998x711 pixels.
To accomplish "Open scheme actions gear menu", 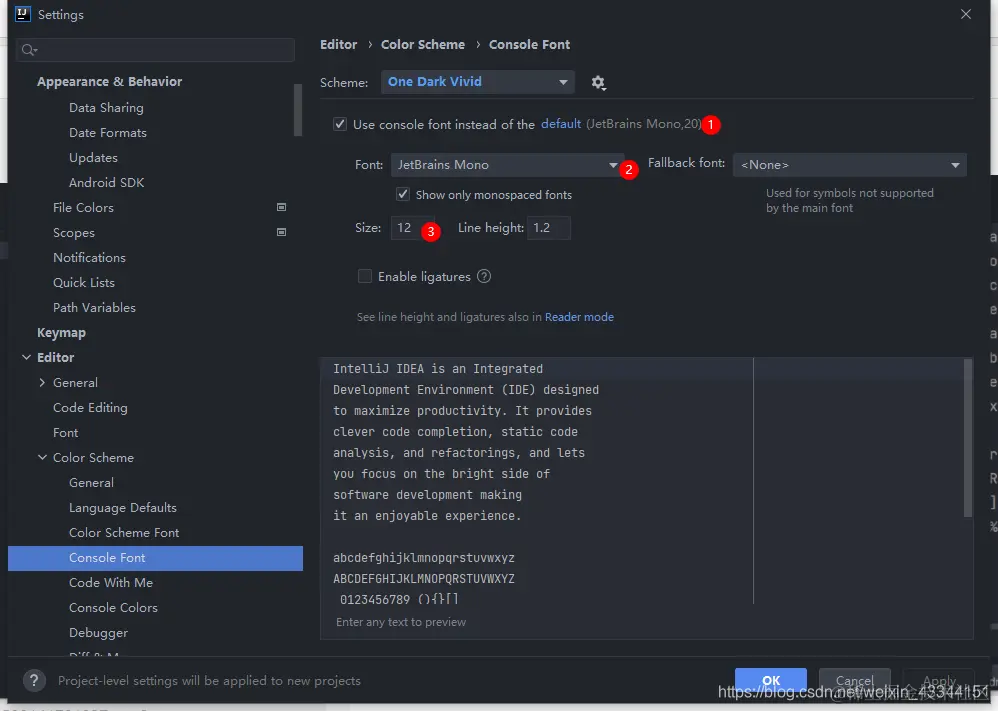I will click(x=598, y=83).
